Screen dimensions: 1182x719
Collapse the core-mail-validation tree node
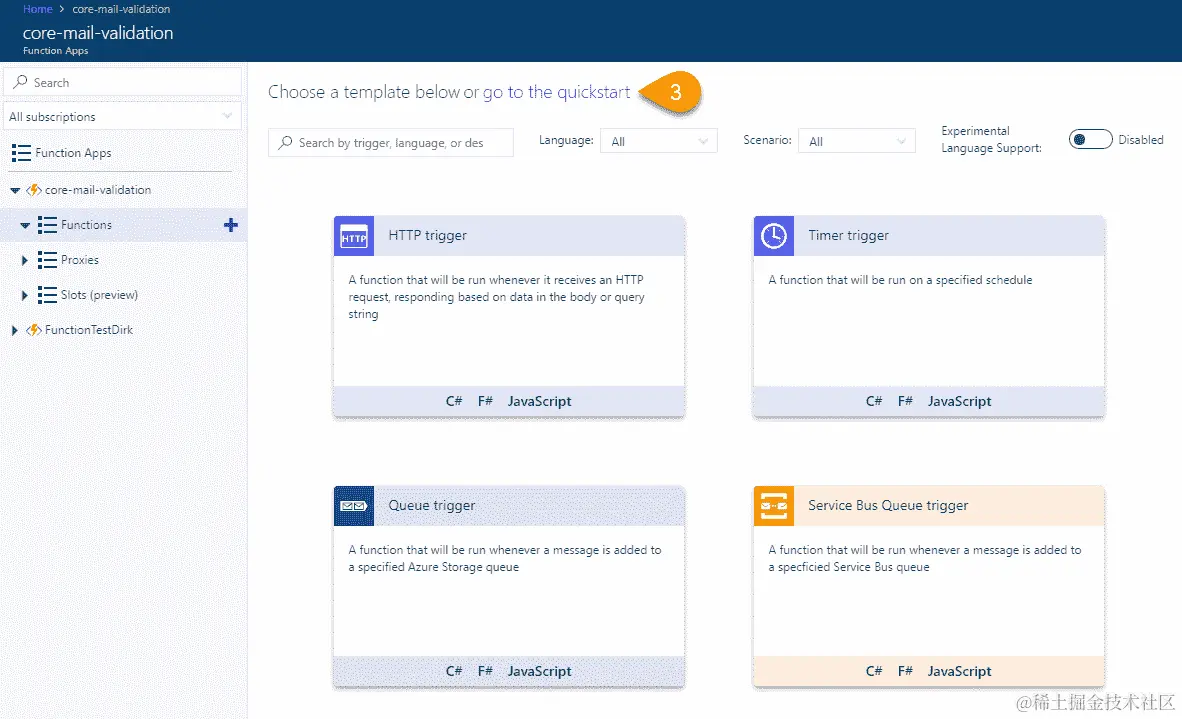point(15,191)
